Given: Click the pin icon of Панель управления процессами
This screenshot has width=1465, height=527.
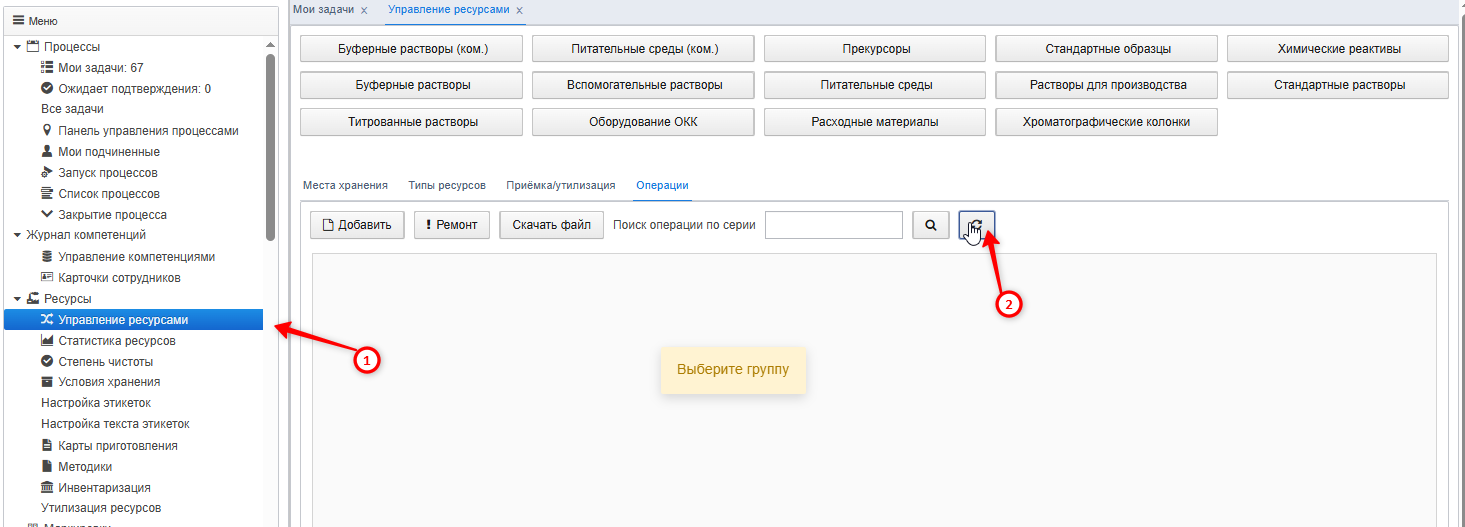Looking at the screenshot, I should pyautogui.click(x=47, y=131).
